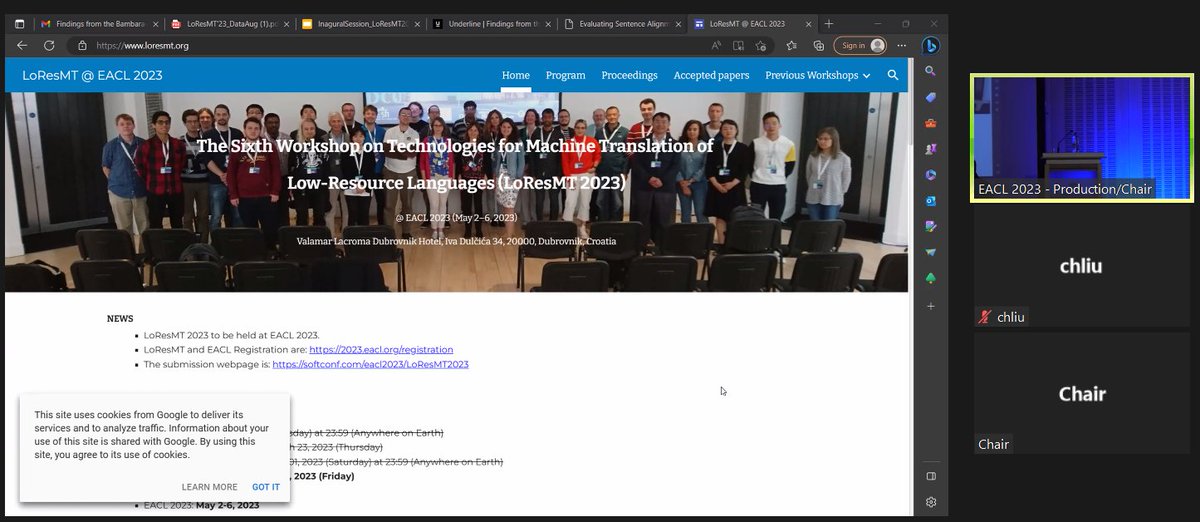Open the Outlook icon in Edge sidebar
This screenshot has width=1200, height=522.
(931, 201)
